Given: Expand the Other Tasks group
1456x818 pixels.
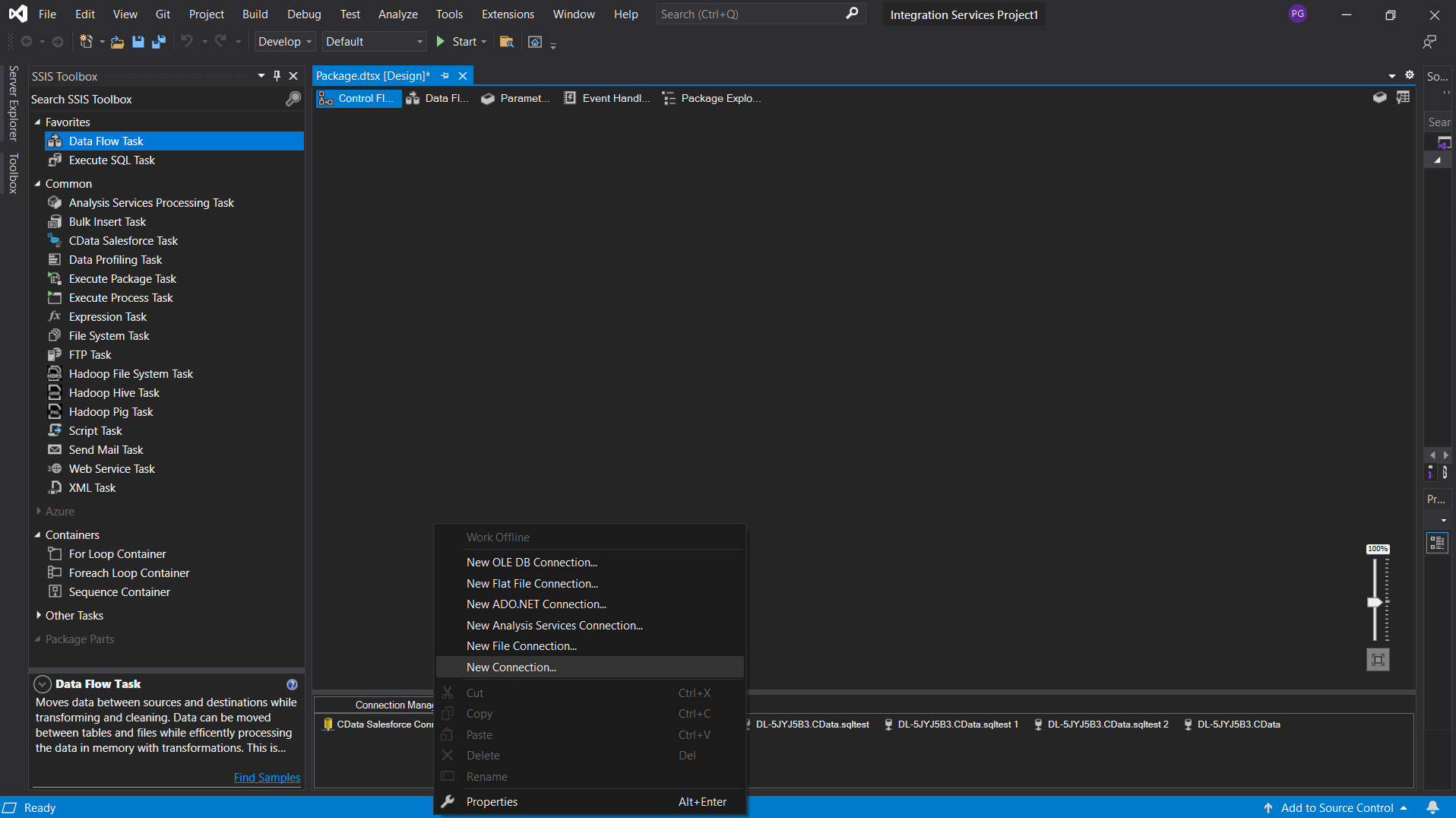Looking at the screenshot, I should pyautogui.click(x=39, y=616).
